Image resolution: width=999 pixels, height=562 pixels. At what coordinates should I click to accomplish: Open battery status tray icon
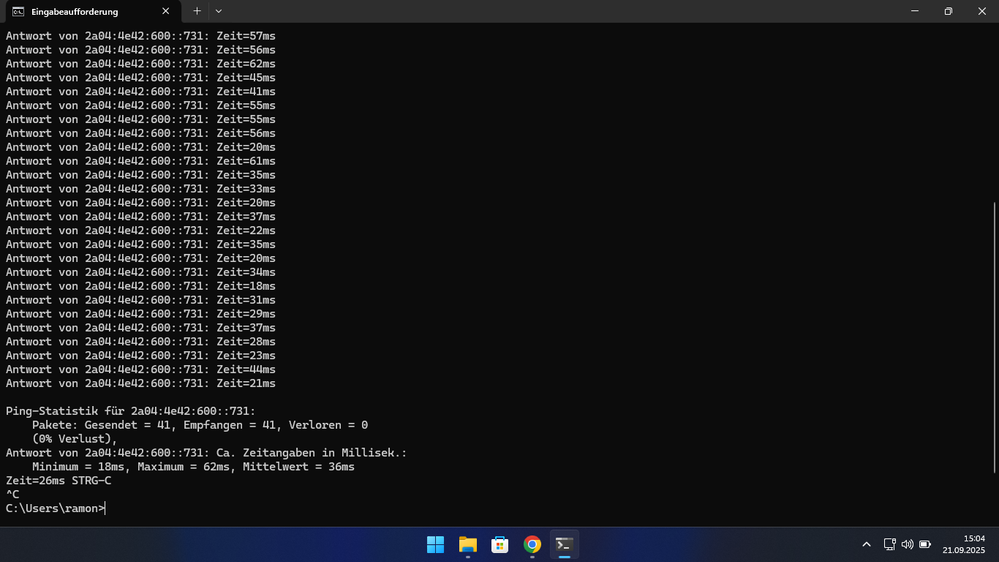pyautogui.click(x=925, y=544)
